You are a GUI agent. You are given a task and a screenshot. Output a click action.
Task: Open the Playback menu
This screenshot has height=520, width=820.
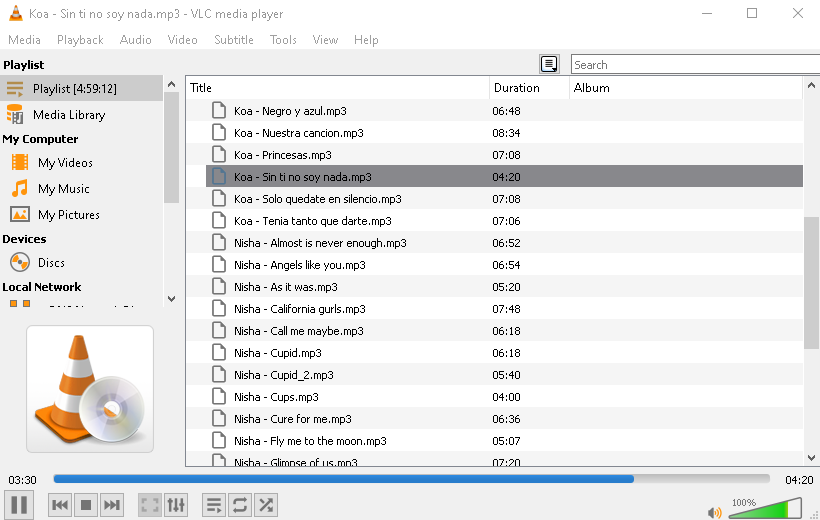[x=80, y=40]
